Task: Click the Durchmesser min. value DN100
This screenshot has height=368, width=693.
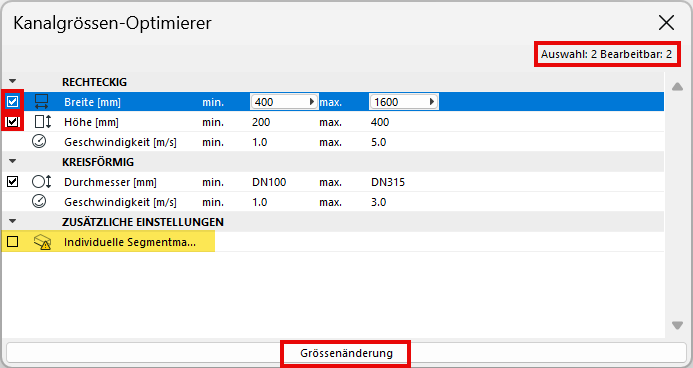Action: [269, 182]
